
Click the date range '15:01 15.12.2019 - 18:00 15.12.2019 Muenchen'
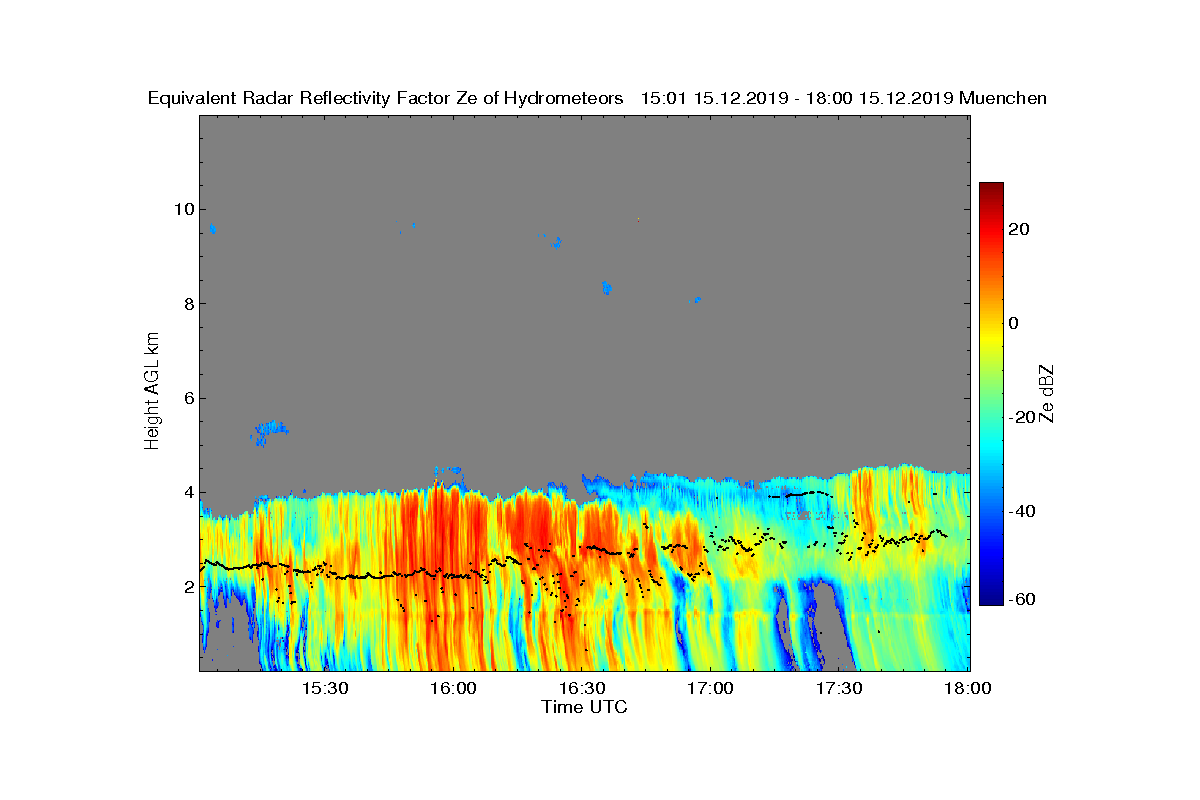[x=843, y=98]
